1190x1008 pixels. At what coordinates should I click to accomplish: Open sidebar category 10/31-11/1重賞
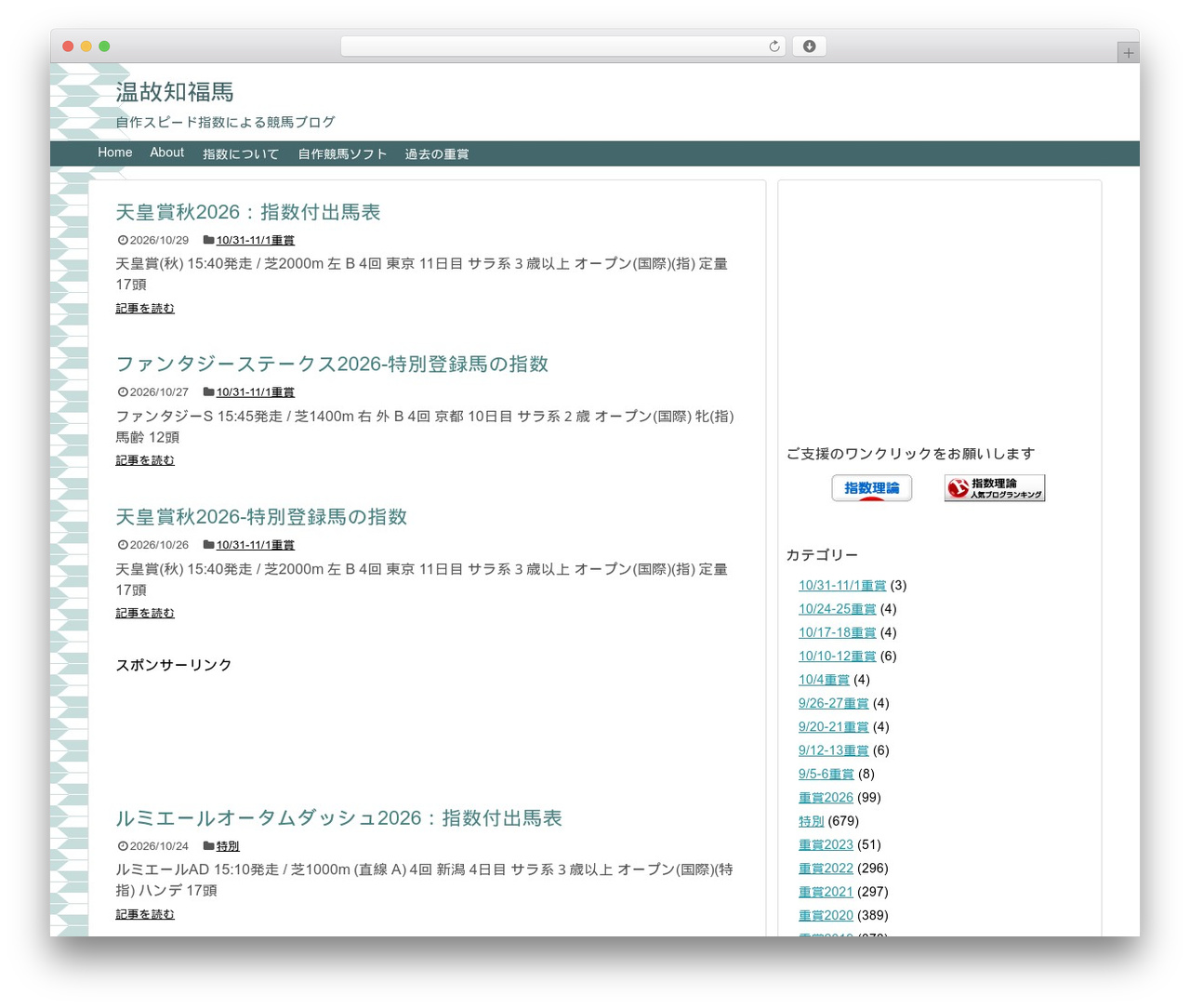coord(842,585)
